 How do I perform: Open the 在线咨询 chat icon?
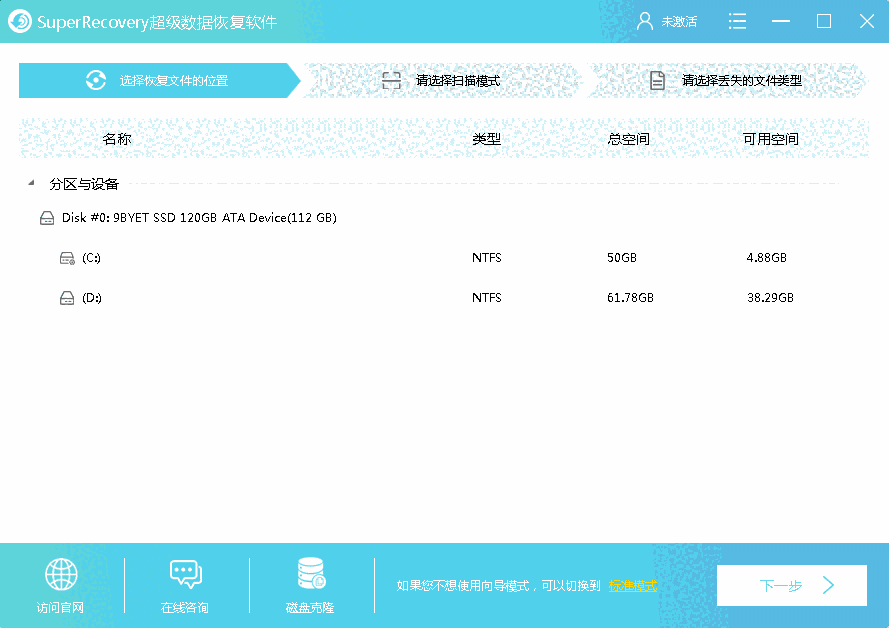pos(185,574)
